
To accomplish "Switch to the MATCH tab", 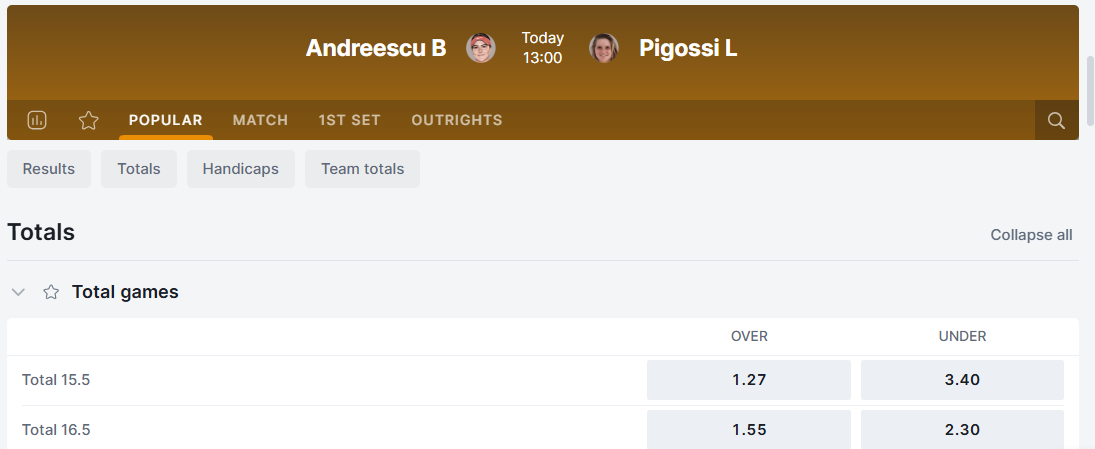I will tap(260, 120).
